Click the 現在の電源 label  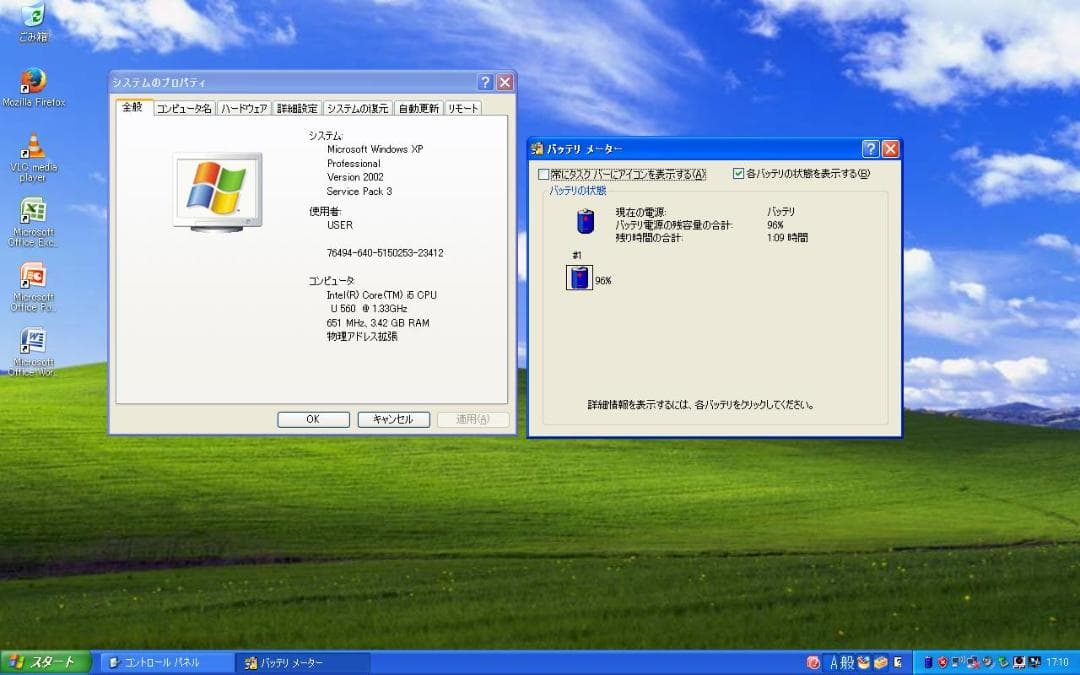click(x=641, y=212)
